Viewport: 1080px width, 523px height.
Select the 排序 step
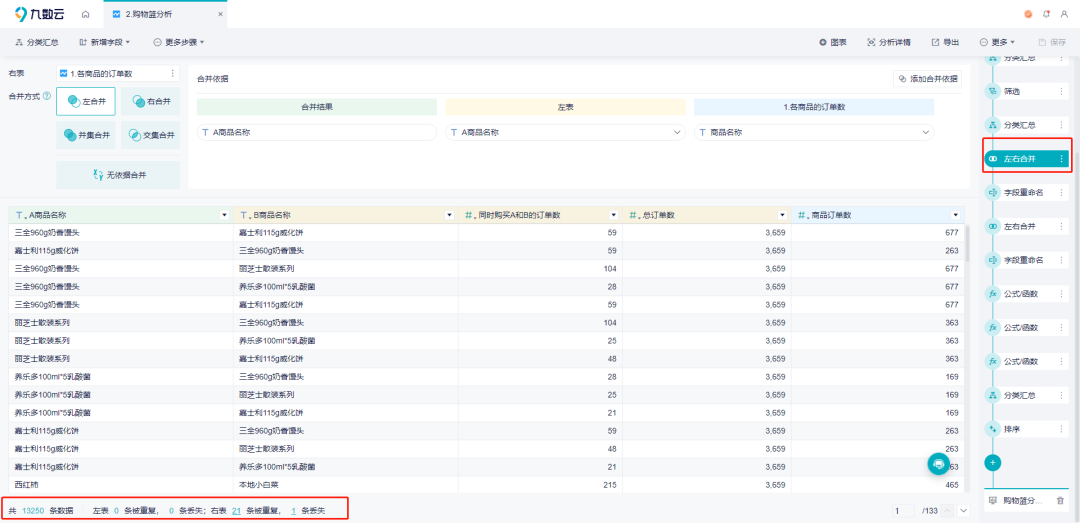click(x=1026, y=429)
